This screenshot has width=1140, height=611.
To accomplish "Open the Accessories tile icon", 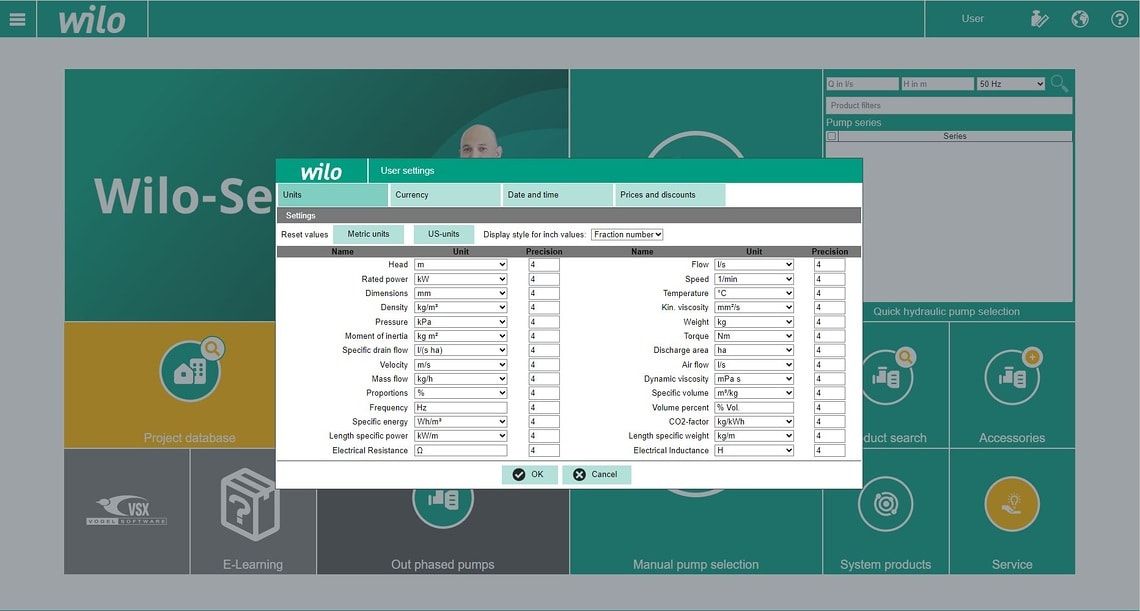I will [x=1012, y=377].
